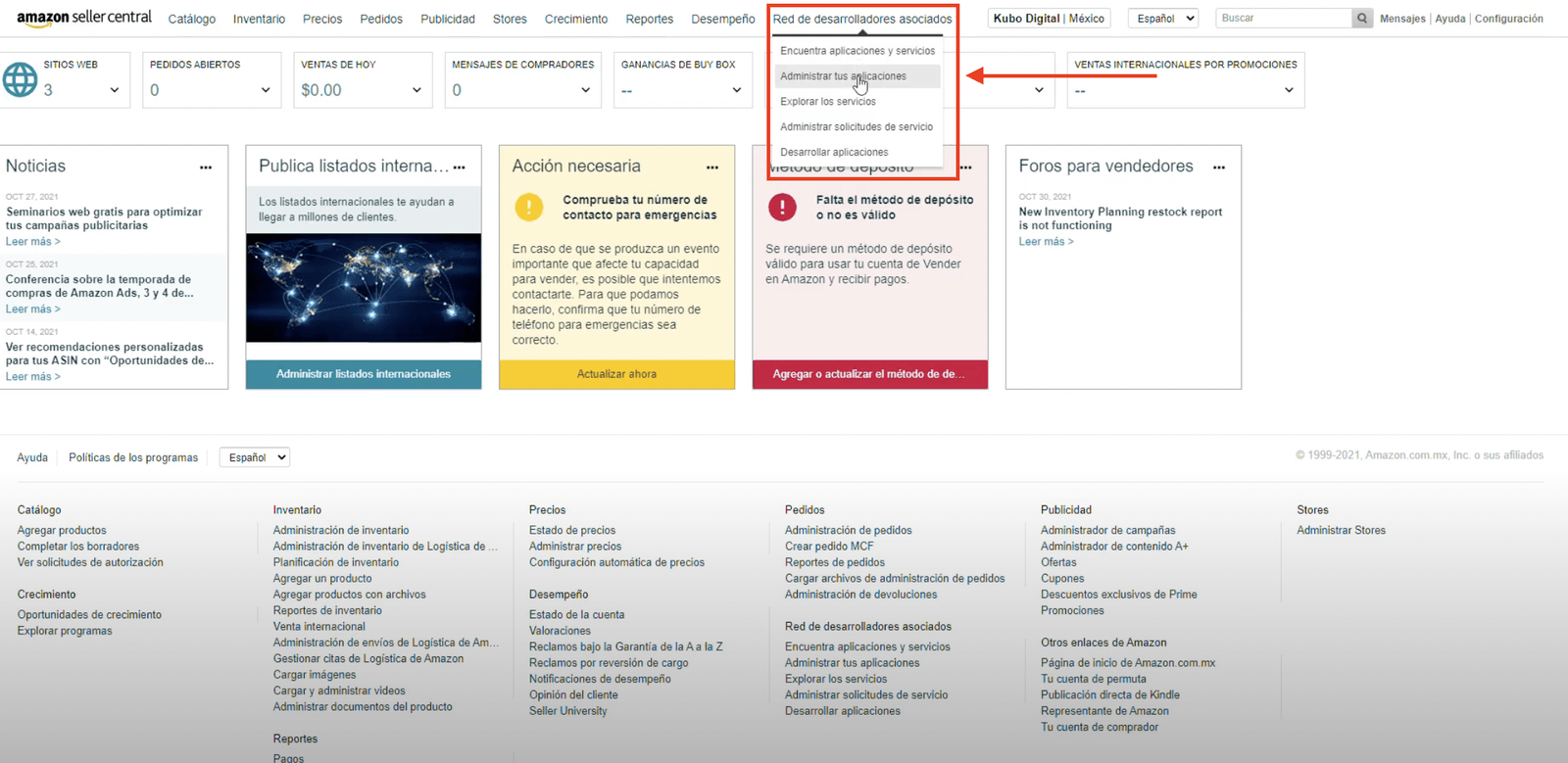The image size is (1568, 763).
Task: Open the Catálogo menu
Action: click(192, 19)
